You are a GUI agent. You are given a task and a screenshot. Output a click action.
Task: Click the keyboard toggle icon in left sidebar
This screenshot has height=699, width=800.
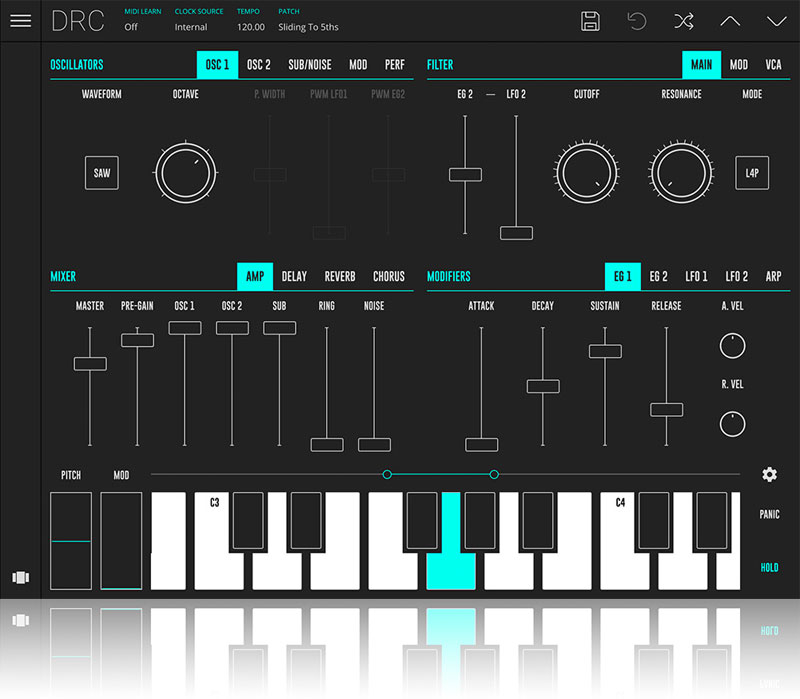pos(20,577)
